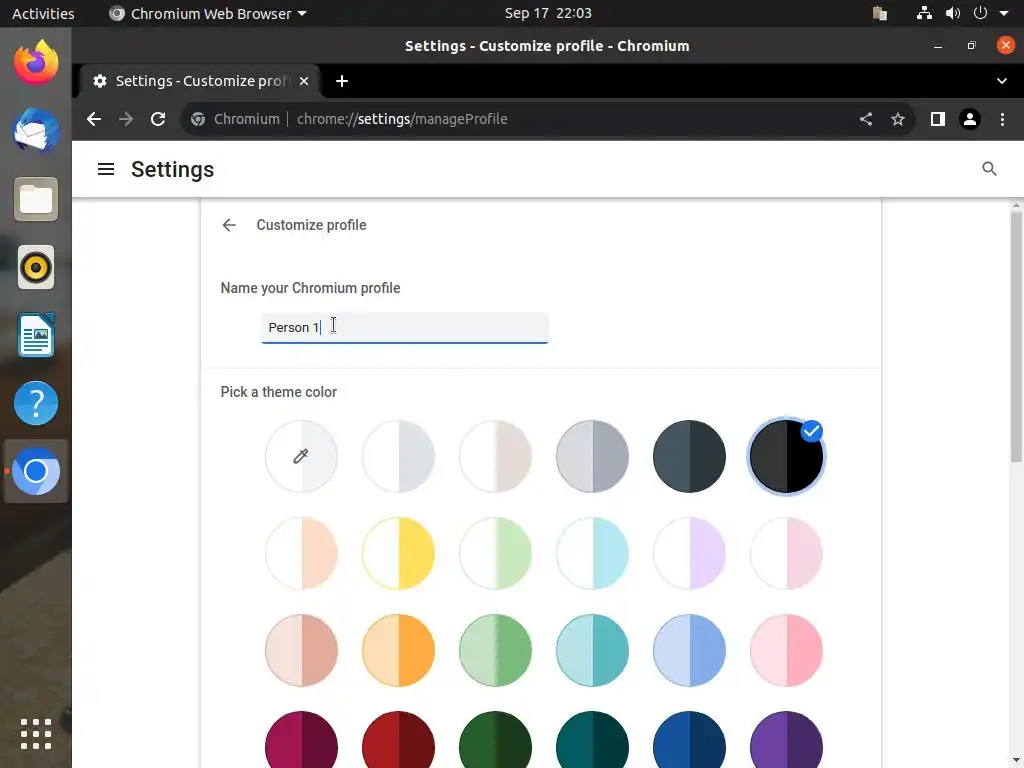1024x768 pixels.
Task: Reload the current page
Action: pos(158,119)
